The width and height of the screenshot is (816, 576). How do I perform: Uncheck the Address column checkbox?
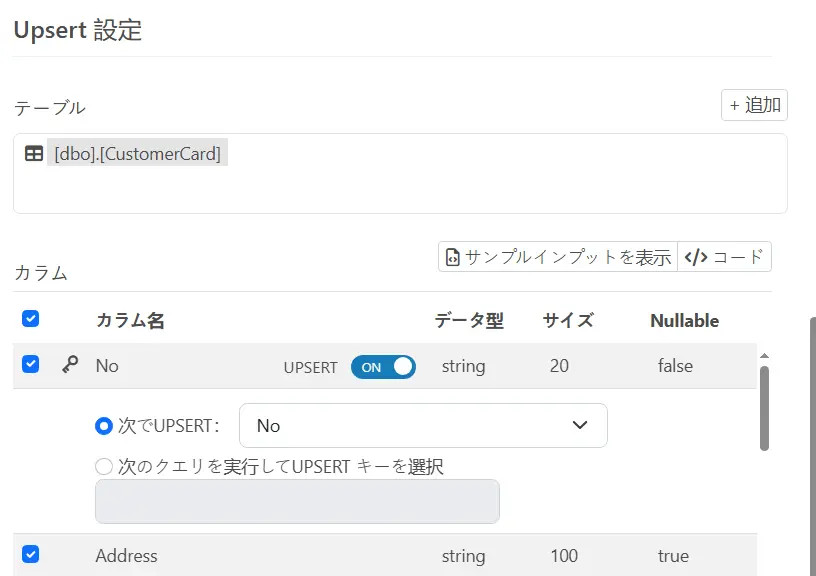(31, 554)
